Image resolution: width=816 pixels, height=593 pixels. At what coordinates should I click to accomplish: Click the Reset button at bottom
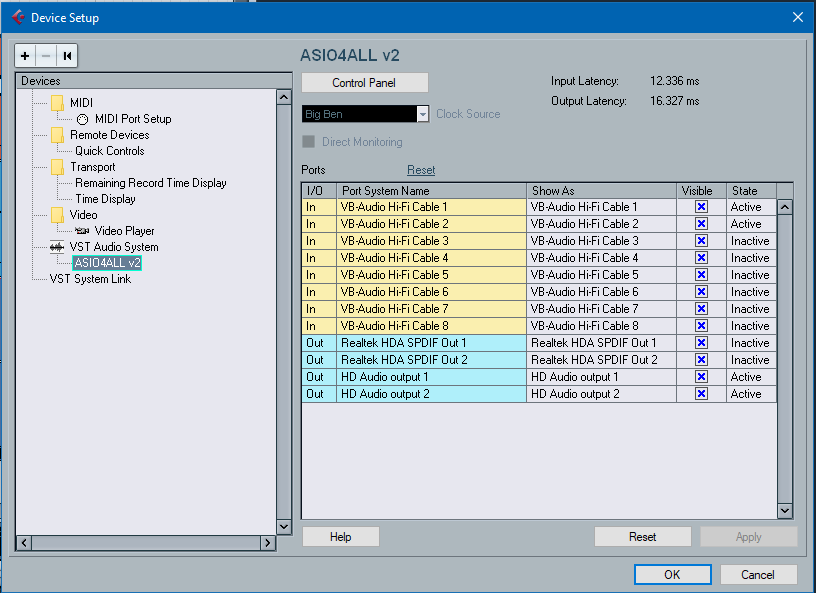click(x=643, y=537)
